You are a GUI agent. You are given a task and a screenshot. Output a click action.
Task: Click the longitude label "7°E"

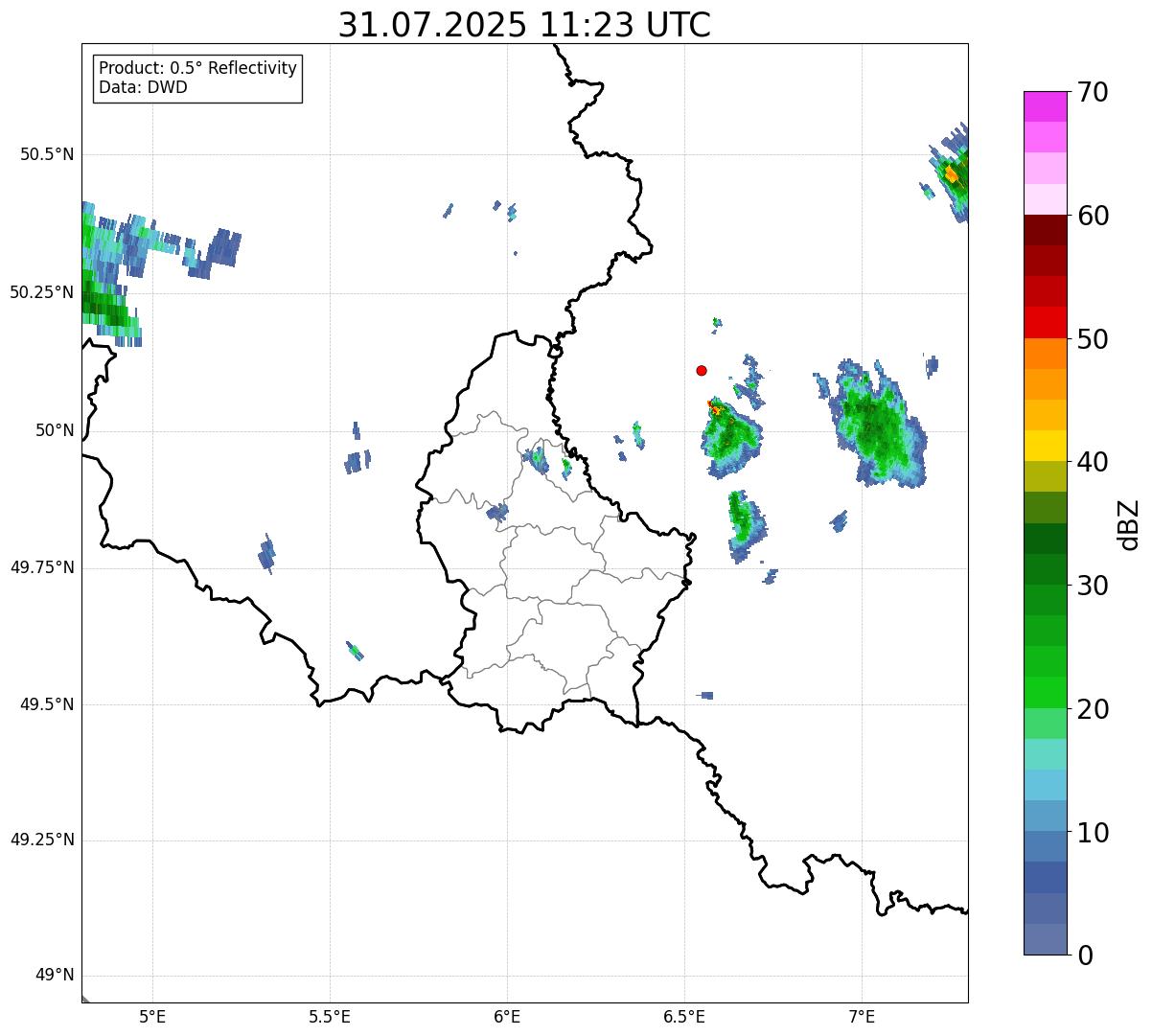point(862,1016)
